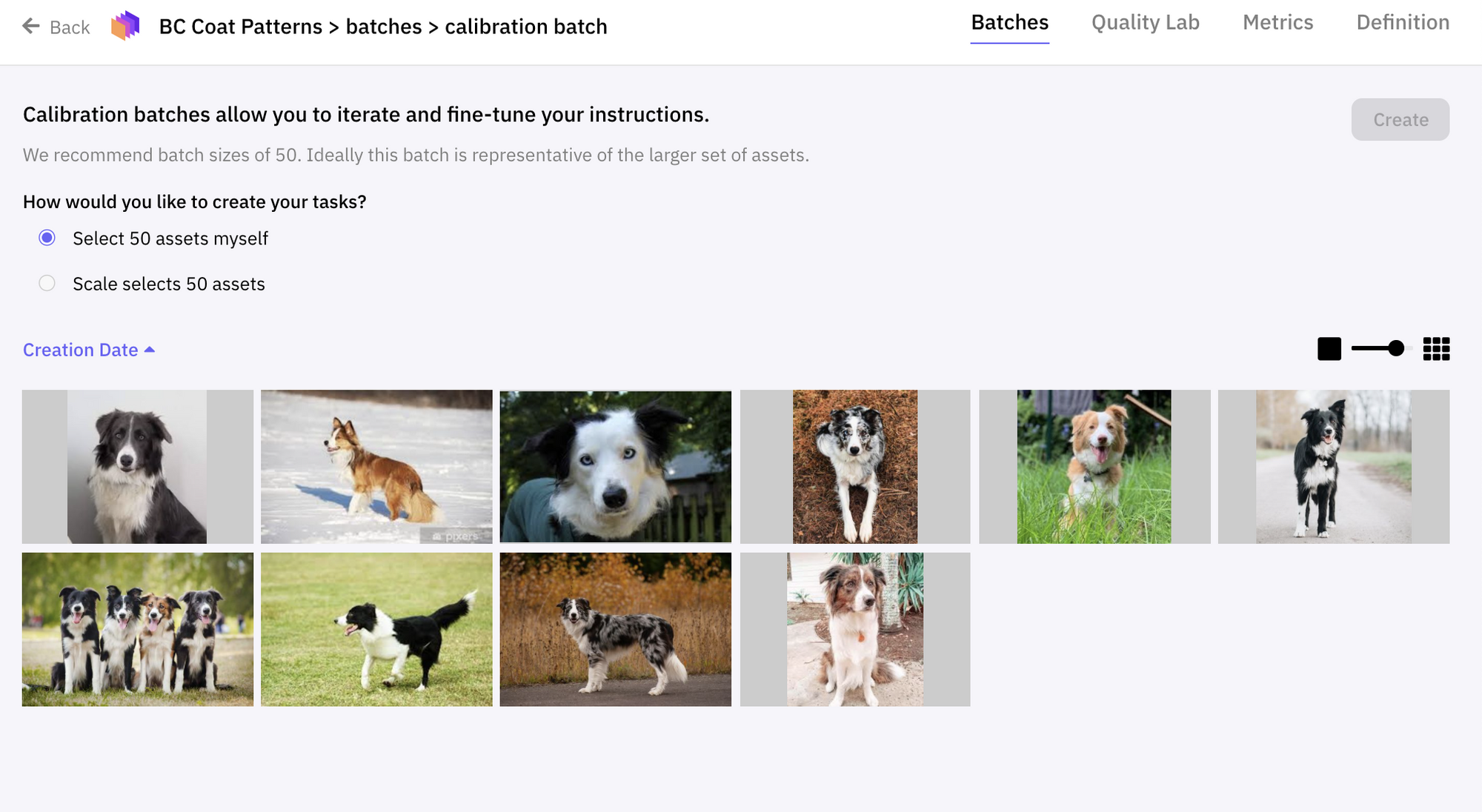Choose the merle dog on road thumbnail

pyautogui.click(x=615, y=629)
